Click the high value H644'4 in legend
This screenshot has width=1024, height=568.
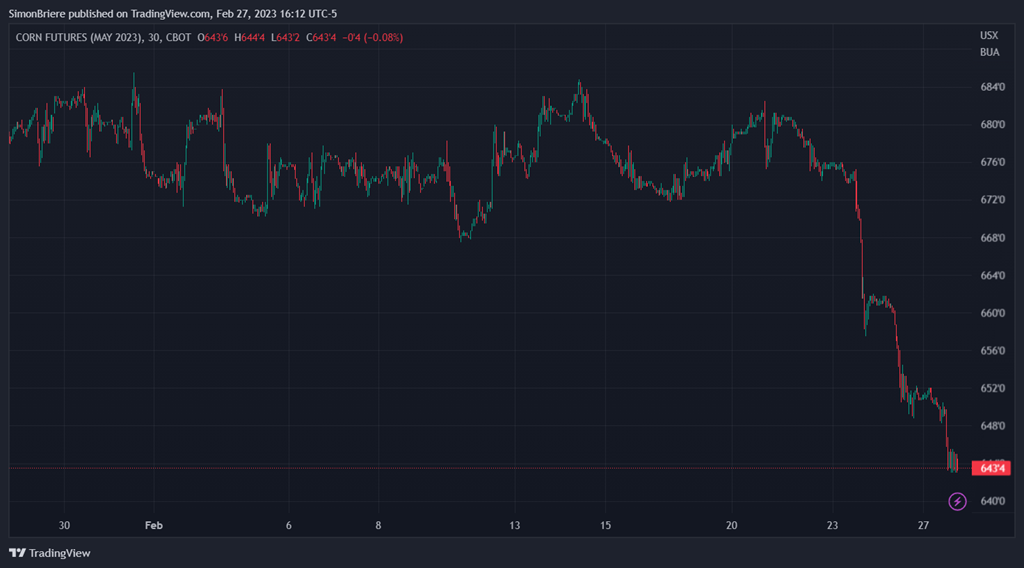click(x=250, y=37)
